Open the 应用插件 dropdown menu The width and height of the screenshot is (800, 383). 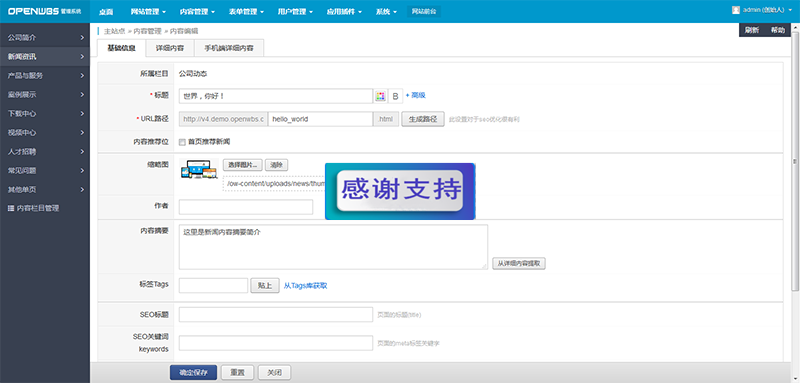coord(344,11)
